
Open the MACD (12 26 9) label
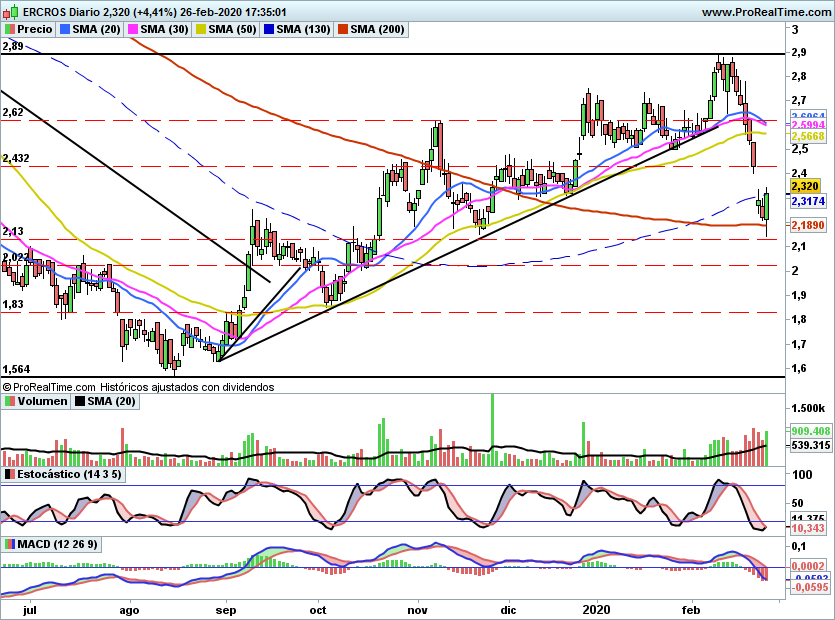(x=51, y=544)
